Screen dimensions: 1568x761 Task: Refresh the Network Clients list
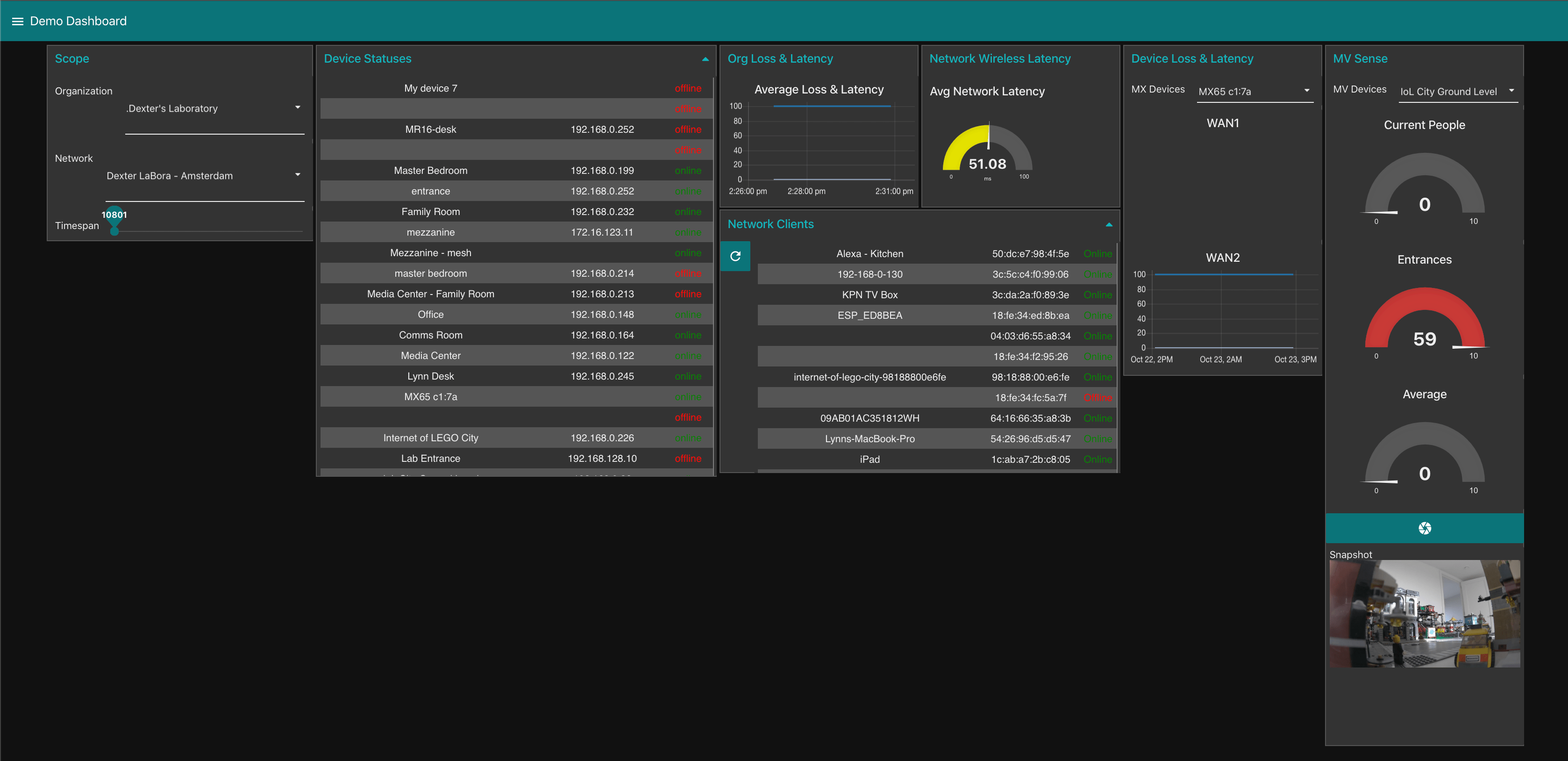coord(735,256)
